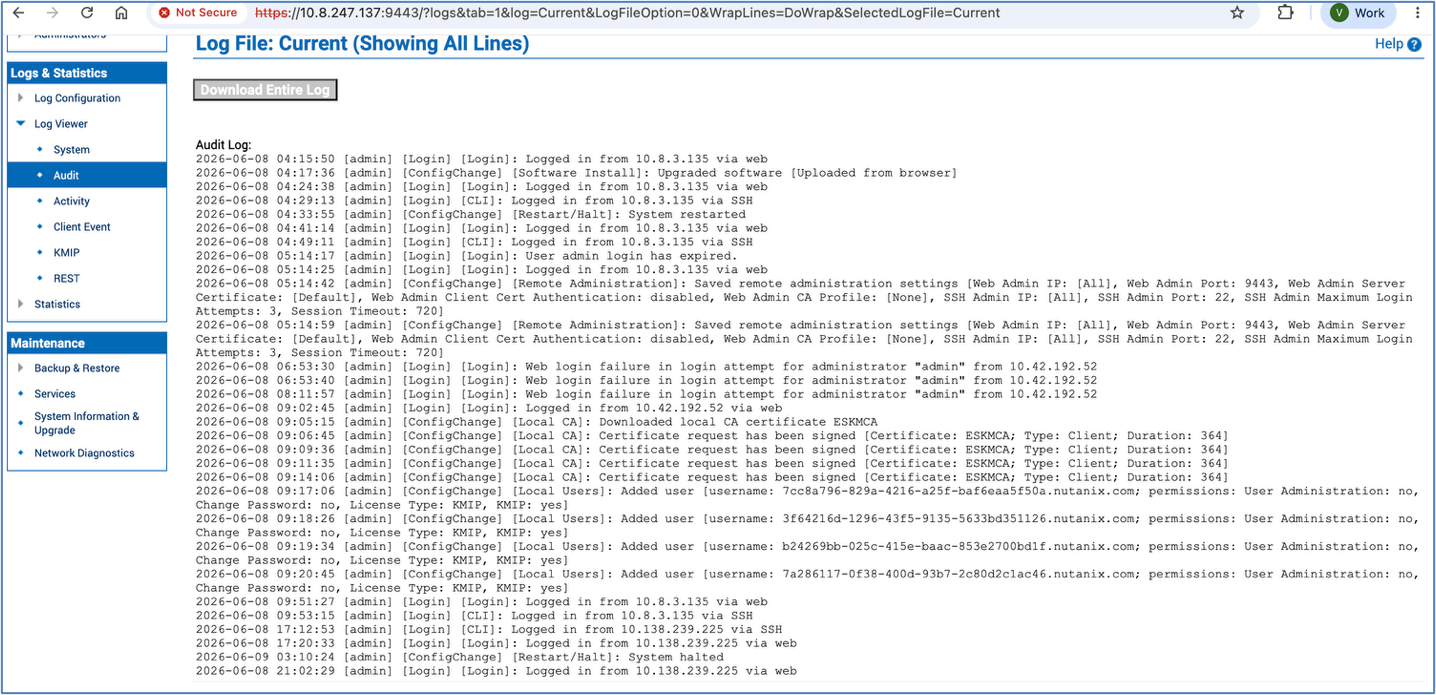Screen dimensions: 1436x695
Task: Click the browser forward arrow
Action: pyautogui.click(x=53, y=13)
